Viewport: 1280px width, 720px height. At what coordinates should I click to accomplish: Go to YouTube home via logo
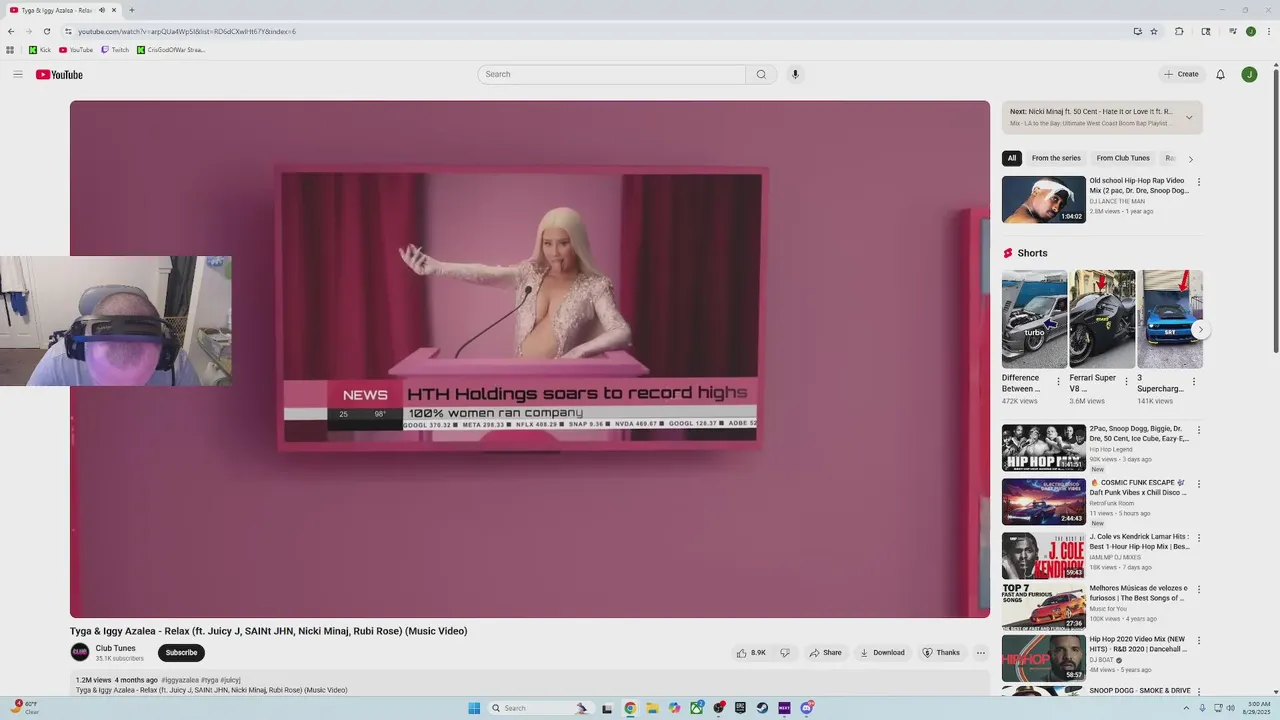click(x=59, y=75)
